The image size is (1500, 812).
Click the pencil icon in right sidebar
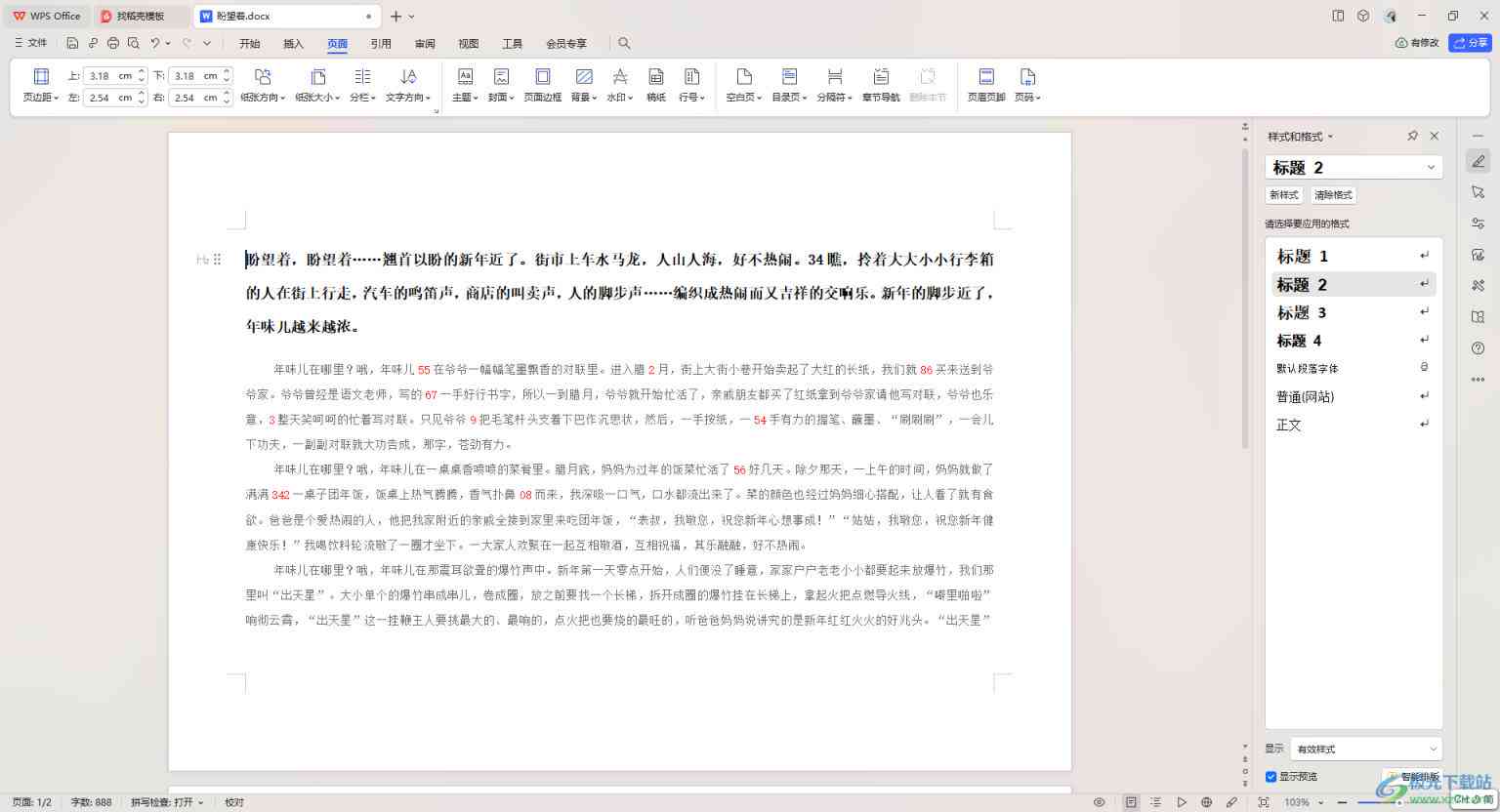click(1478, 162)
